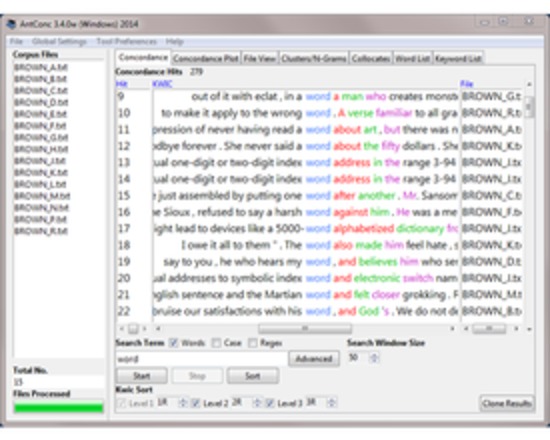550x440 pixels.
Task: Toggle the Regex checkbox
Action: (253, 343)
